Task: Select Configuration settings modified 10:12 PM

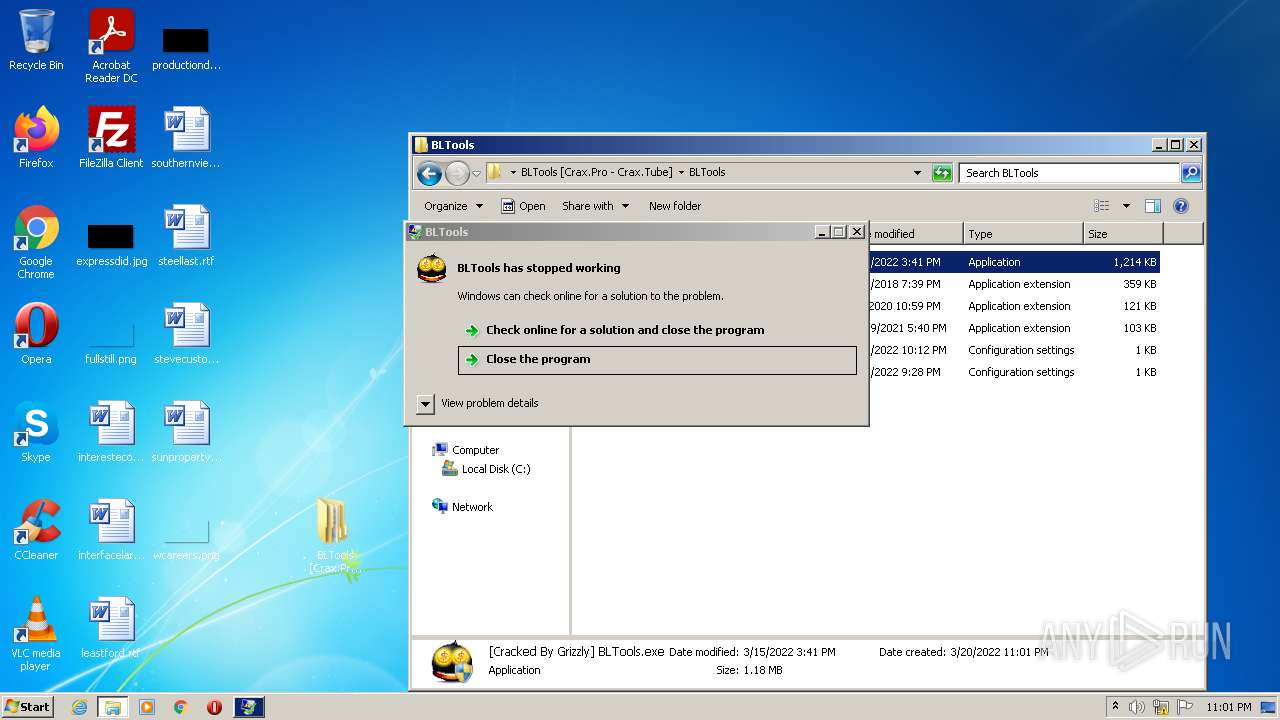Action: (x=1013, y=350)
